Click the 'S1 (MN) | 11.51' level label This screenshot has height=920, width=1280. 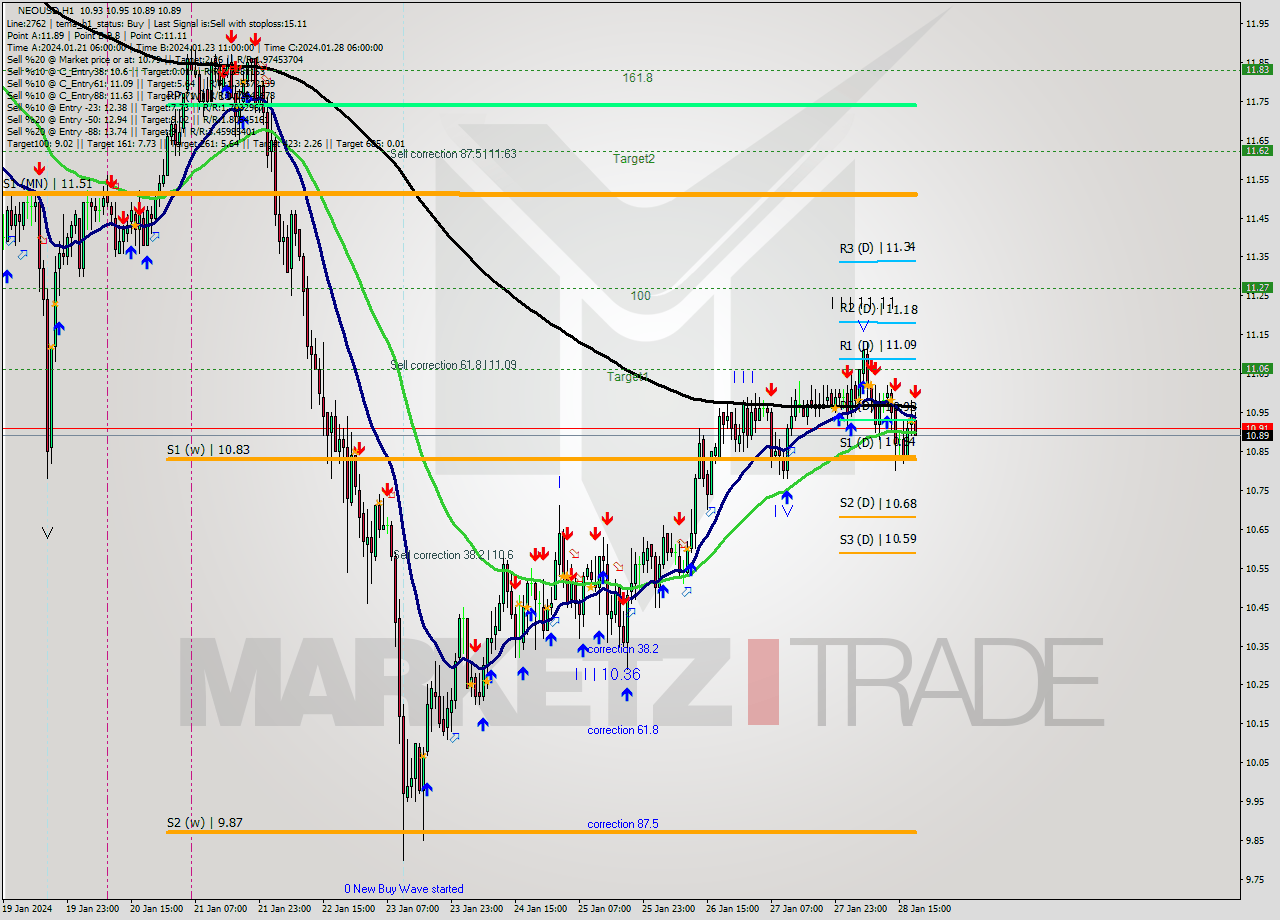tap(47, 184)
